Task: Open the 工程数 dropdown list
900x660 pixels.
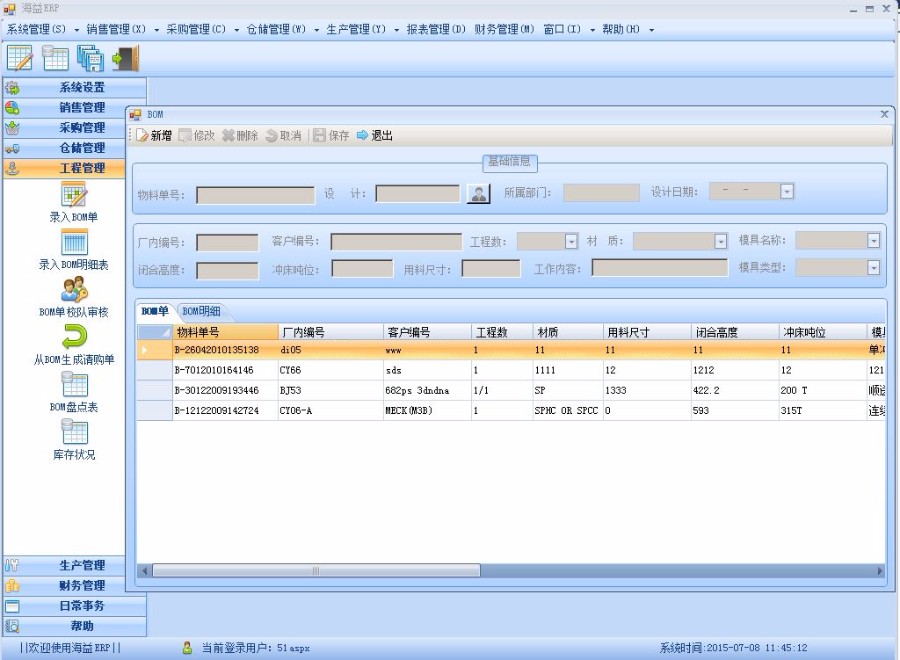Action: [571, 241]
